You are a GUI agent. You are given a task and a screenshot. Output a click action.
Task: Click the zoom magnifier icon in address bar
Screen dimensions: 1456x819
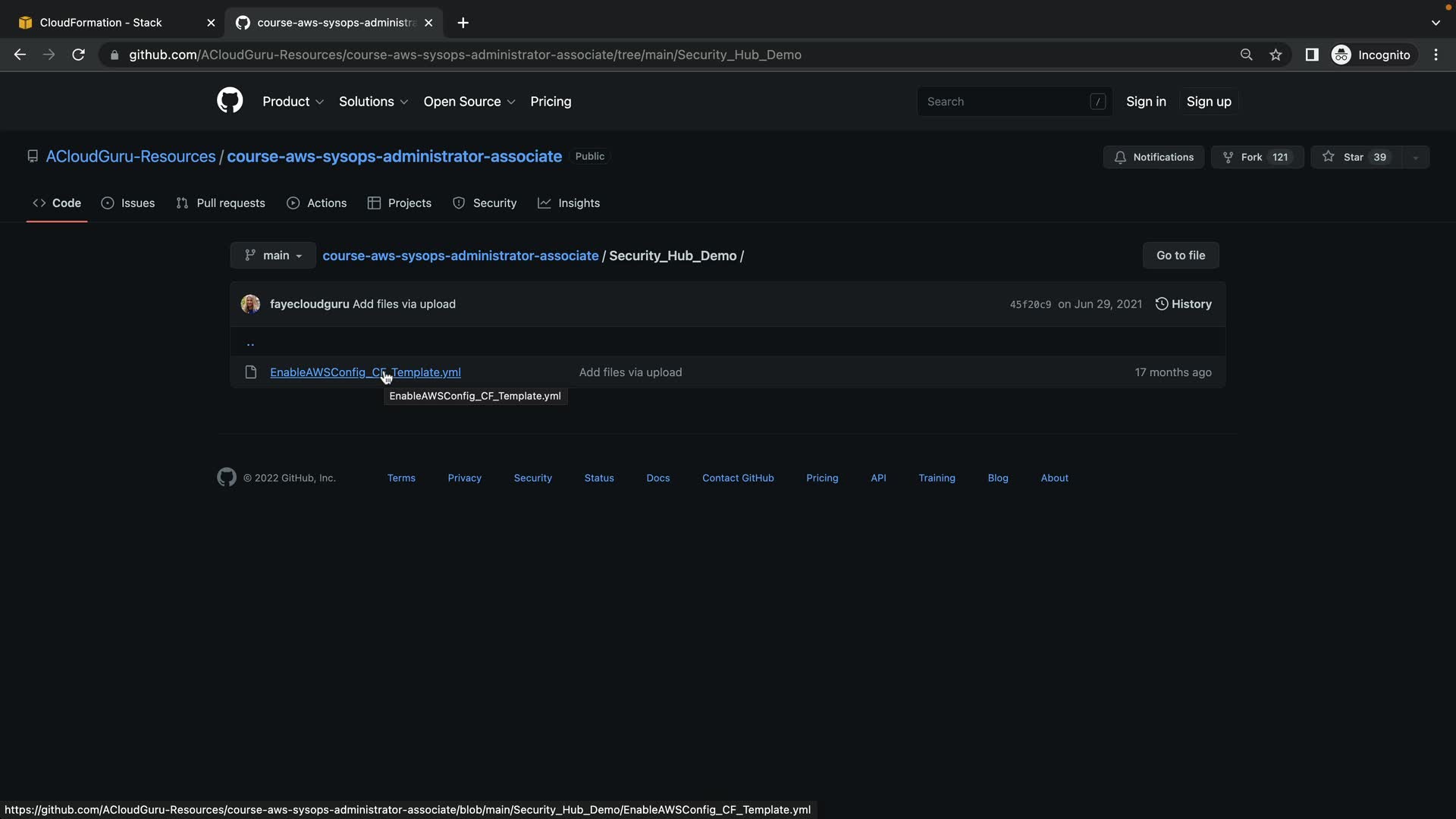(x=1246, y=55)
